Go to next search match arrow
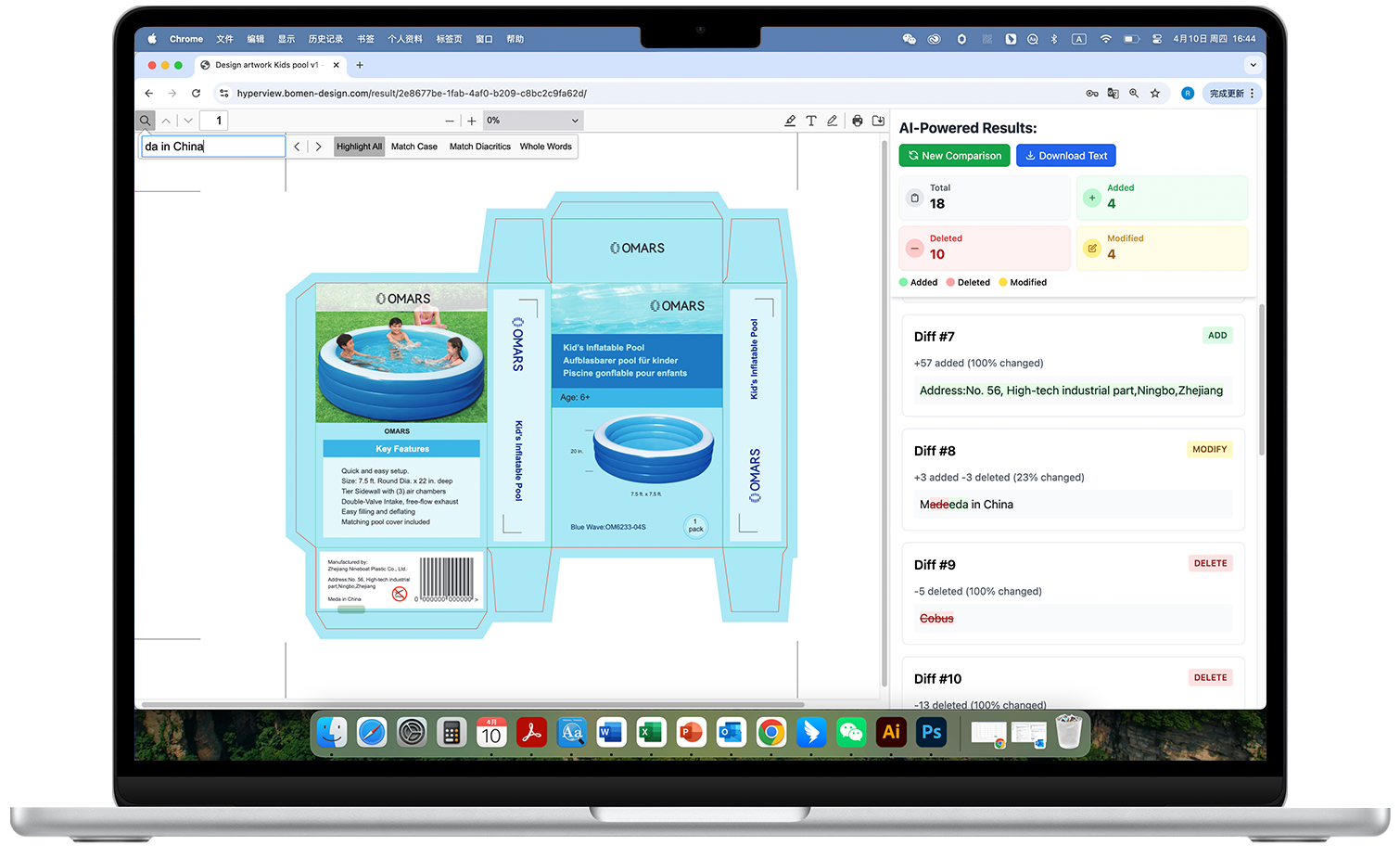 pos(318,147)
